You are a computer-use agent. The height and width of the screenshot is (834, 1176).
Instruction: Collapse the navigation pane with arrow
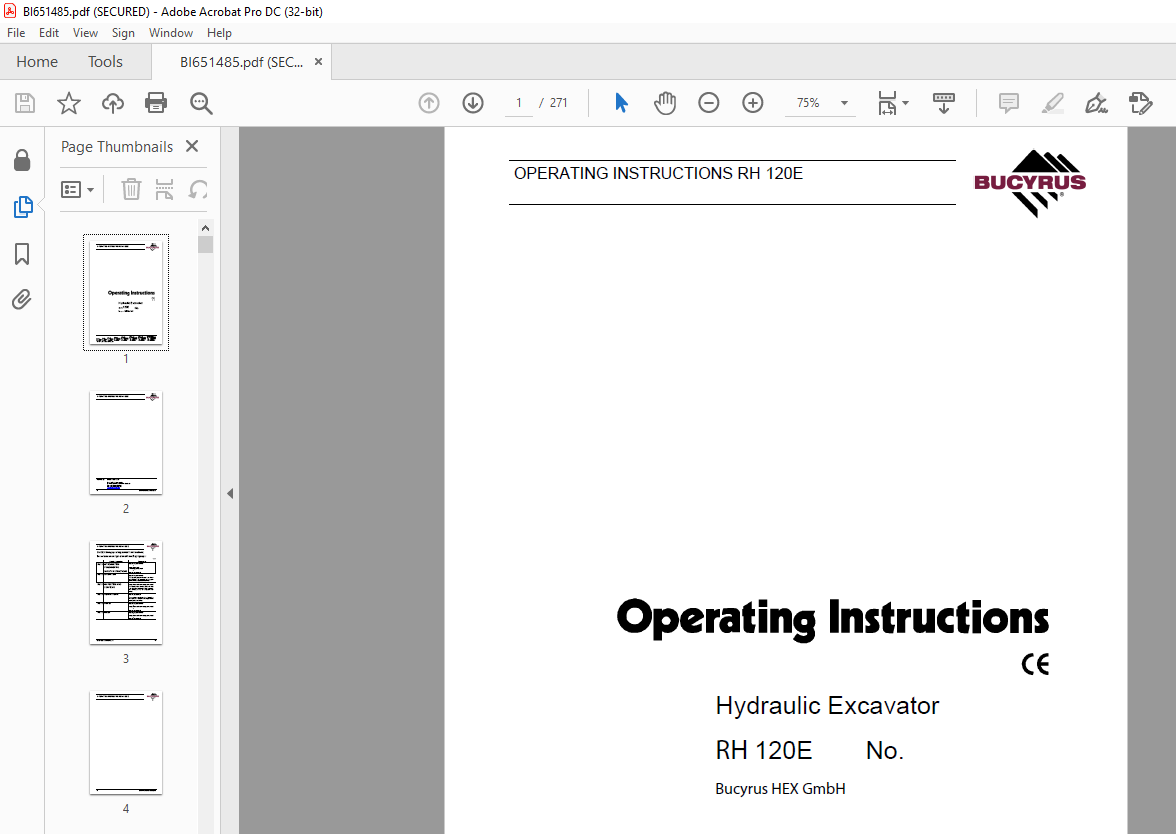point(230,494)
